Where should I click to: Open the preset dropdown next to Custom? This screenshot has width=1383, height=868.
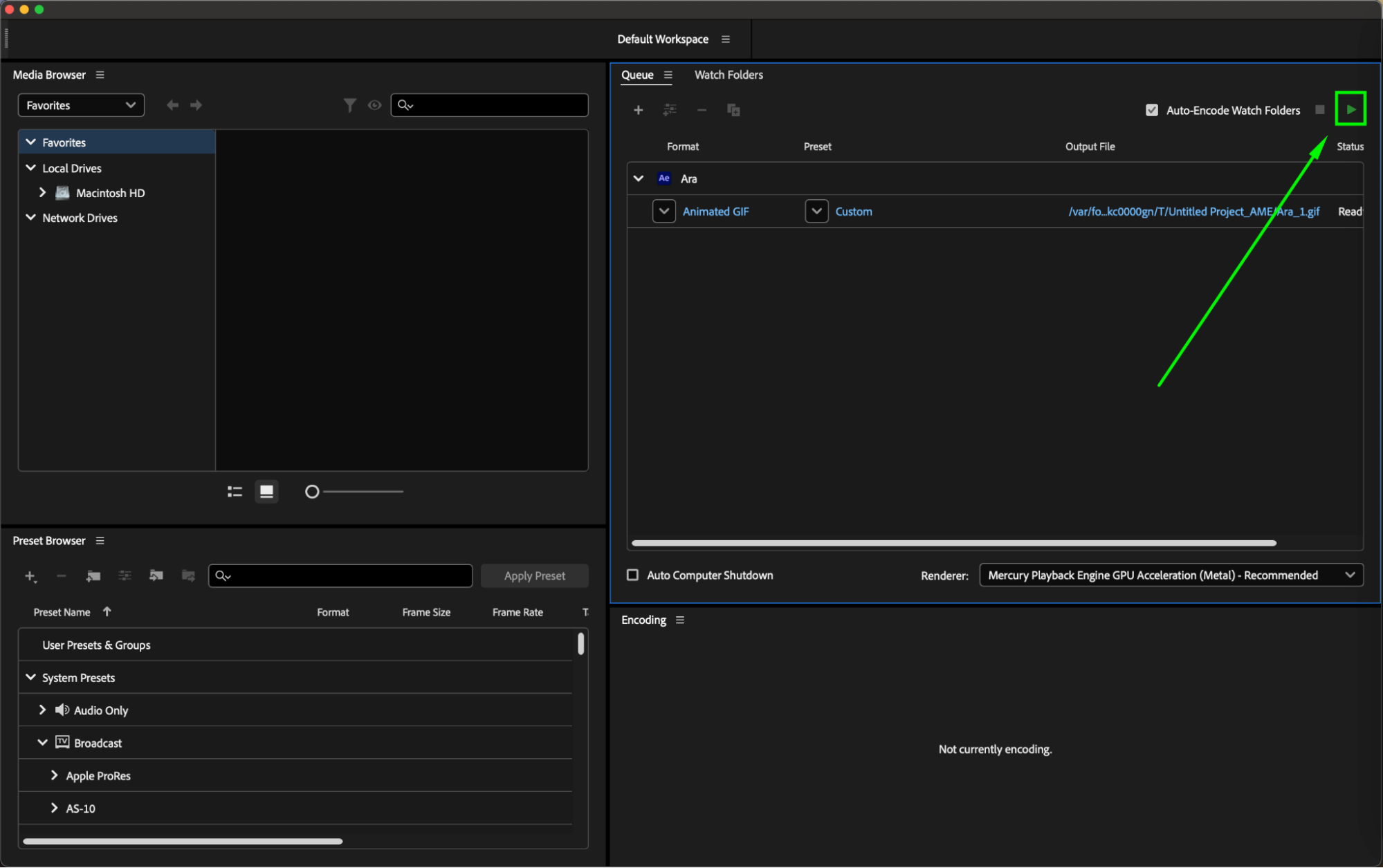point(817,212)
